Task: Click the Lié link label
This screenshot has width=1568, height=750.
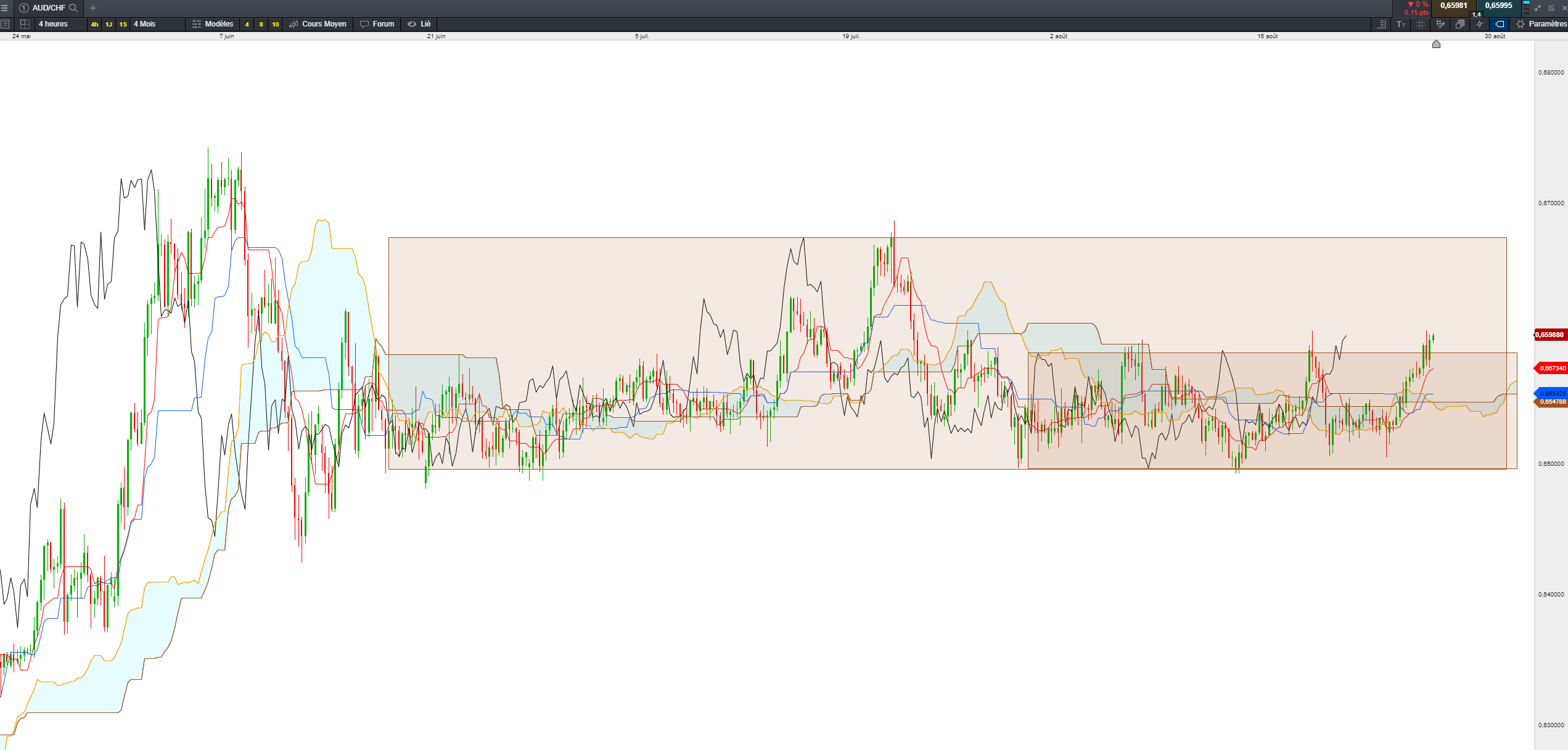Action: click(x=425, y=24)
